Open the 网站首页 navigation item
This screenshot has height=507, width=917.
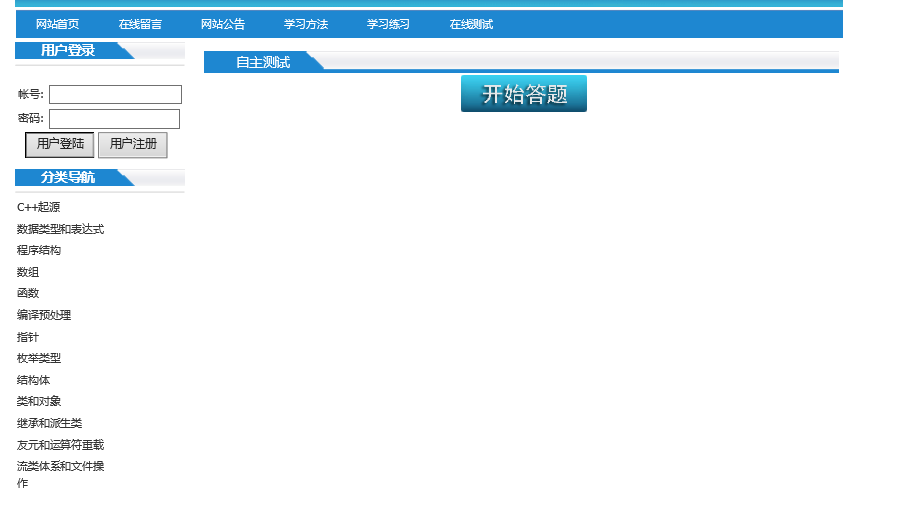(x=57, y=25)
